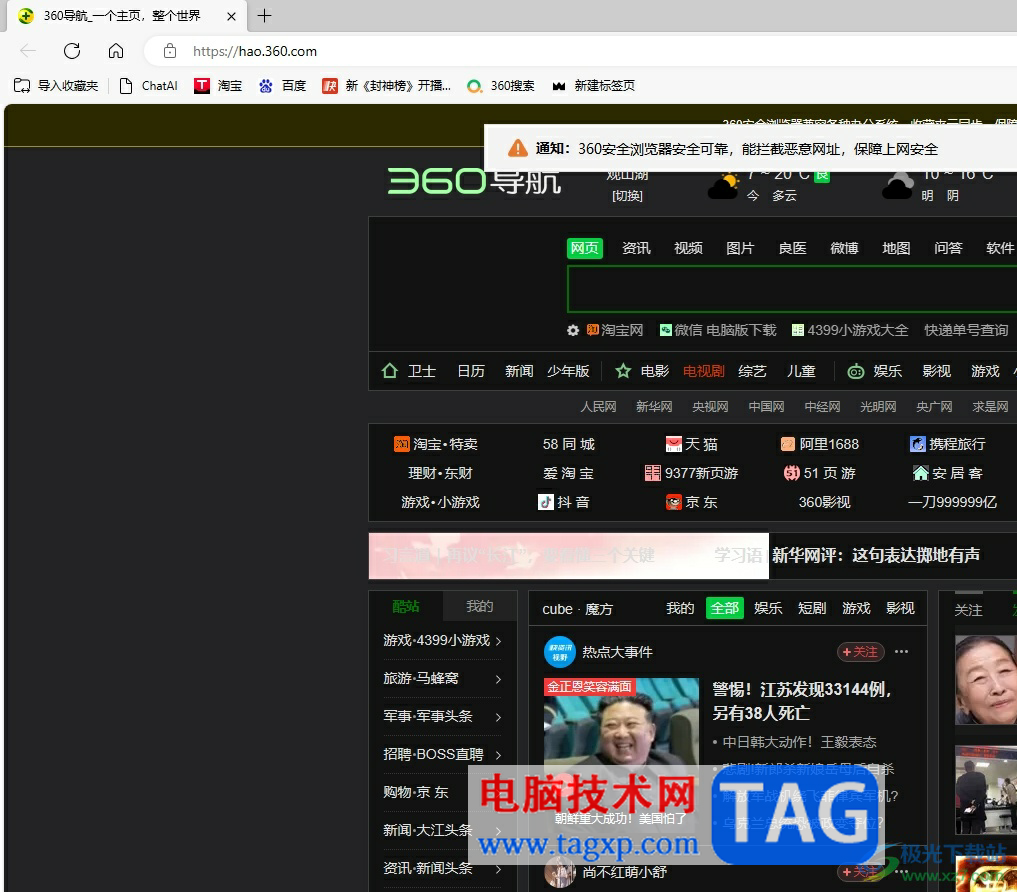
Task: Follow 热点大事件 with the +关注 toggle
Action: tap(860, 651)
